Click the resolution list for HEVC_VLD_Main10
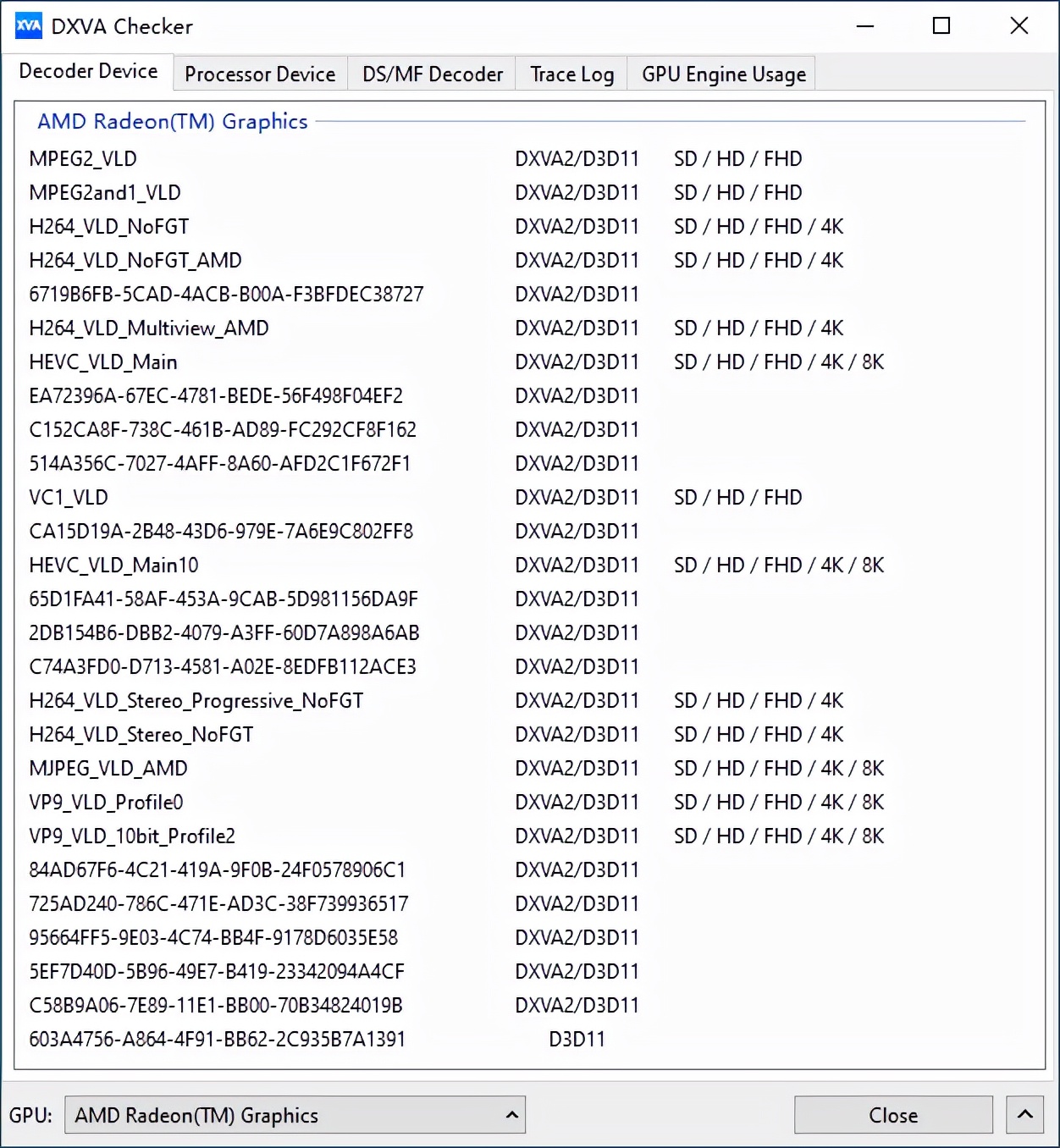This screenshot has height=1148, width=1060. pos(779,565)
